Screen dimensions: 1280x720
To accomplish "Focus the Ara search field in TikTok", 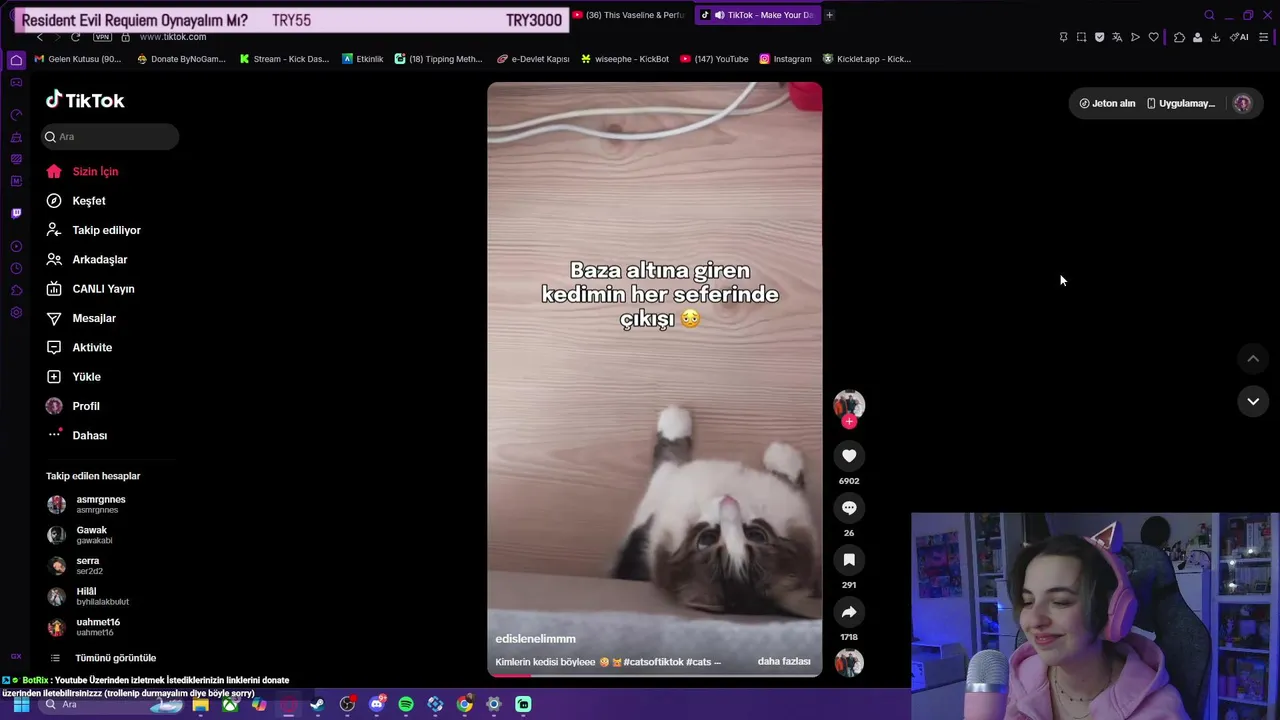I will pyautogui.click(x=110, y=136).
